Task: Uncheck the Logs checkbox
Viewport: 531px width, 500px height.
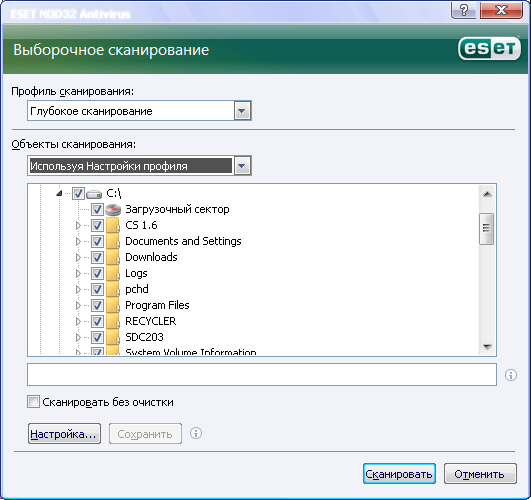Action: click(97, 273)
